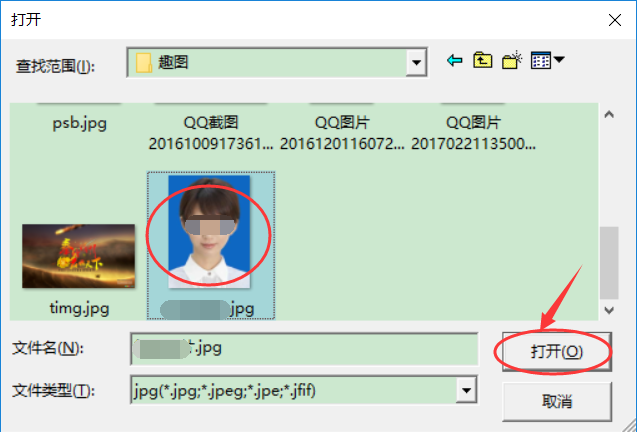
Task: Select the psb.jpg file label
Action: tap(80, 123)
